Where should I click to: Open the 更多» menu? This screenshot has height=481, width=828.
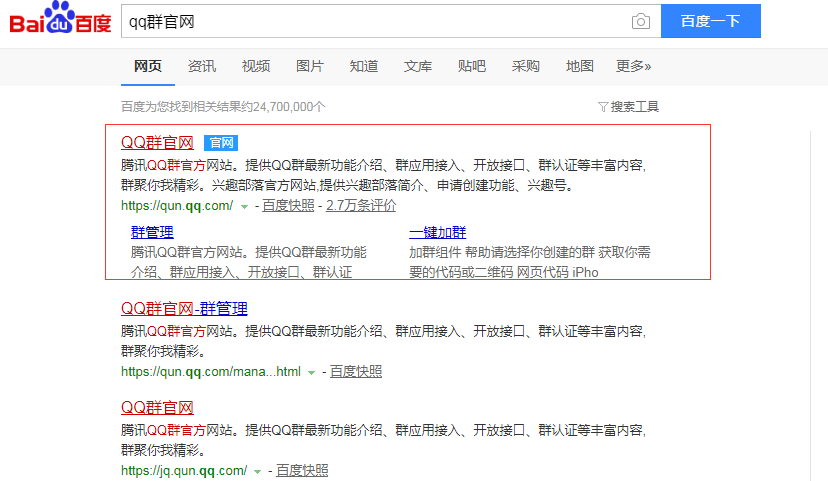point(633,66)
